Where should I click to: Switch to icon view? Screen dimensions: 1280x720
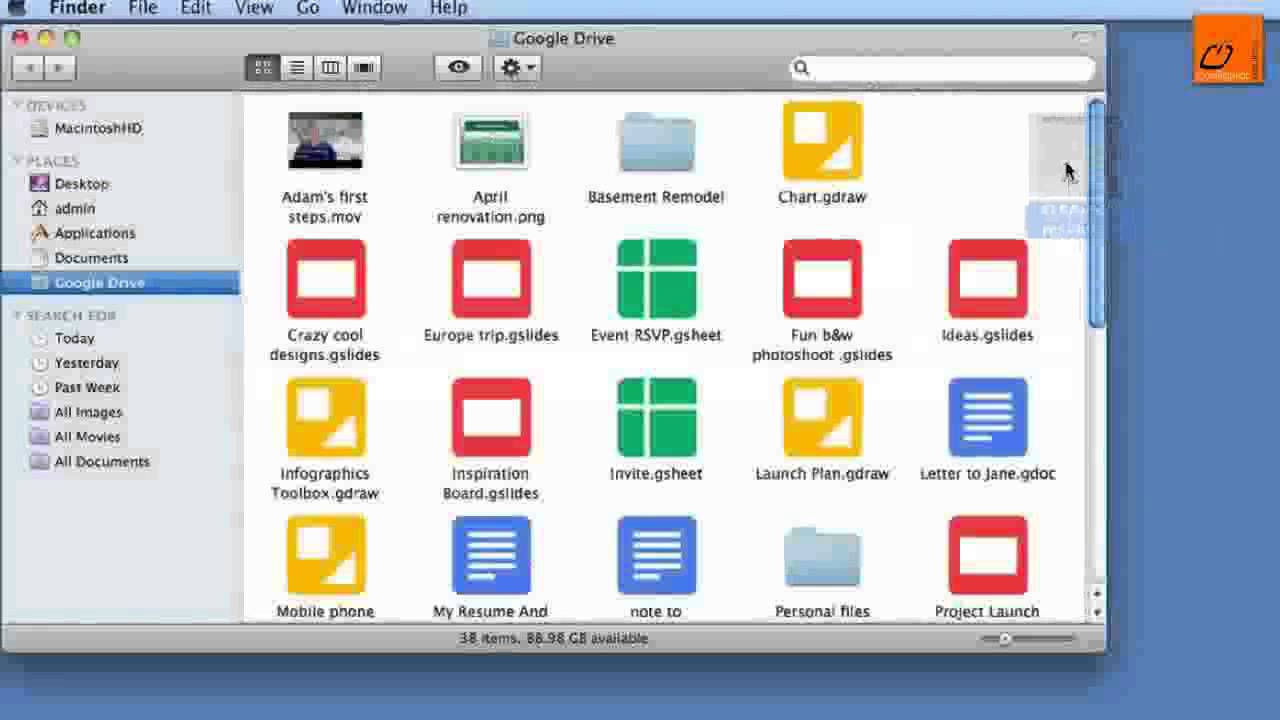[x=263, y=67]
